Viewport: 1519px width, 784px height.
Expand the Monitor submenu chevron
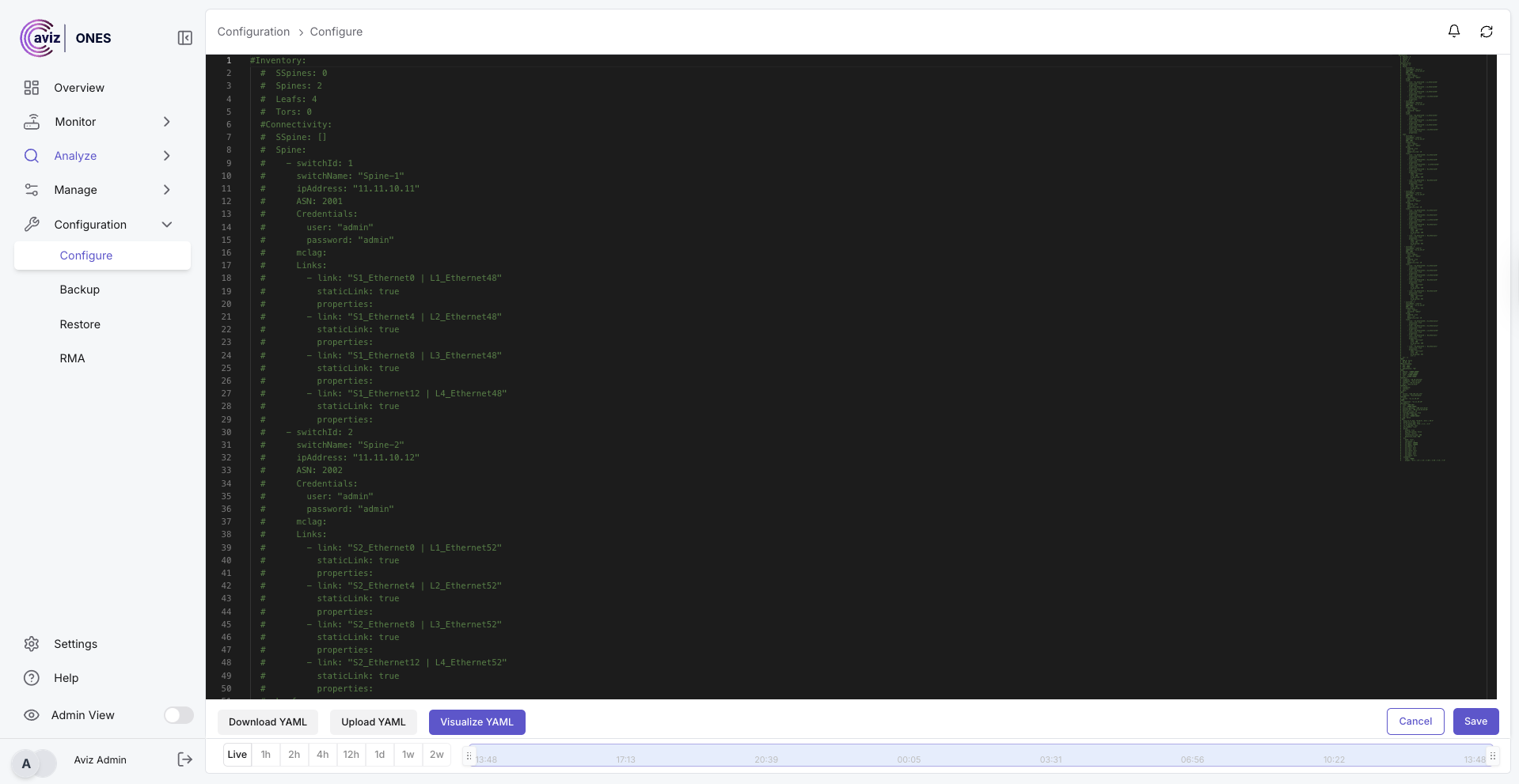tap(167, 122)
